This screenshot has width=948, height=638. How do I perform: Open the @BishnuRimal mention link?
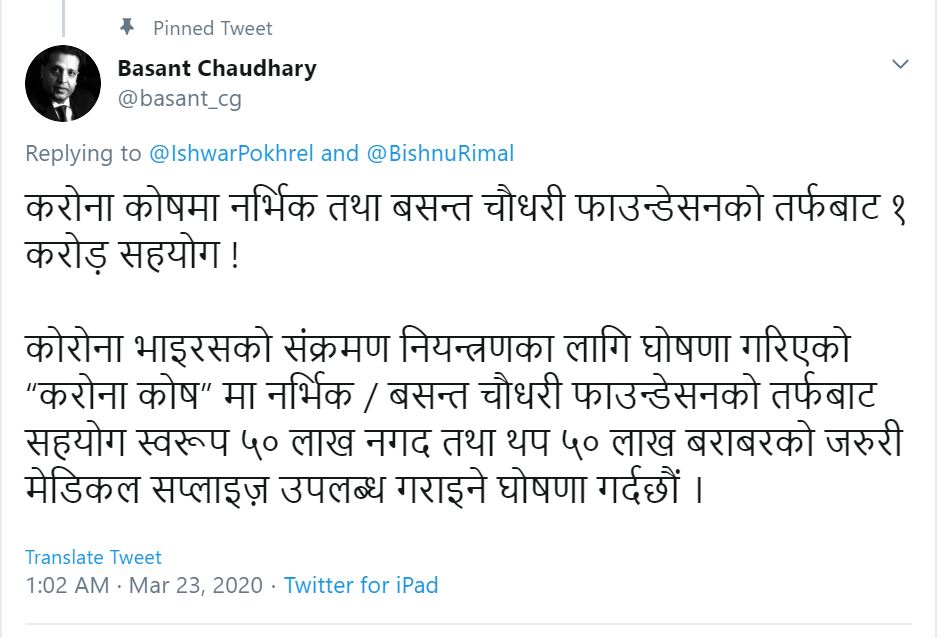(439, 153)
